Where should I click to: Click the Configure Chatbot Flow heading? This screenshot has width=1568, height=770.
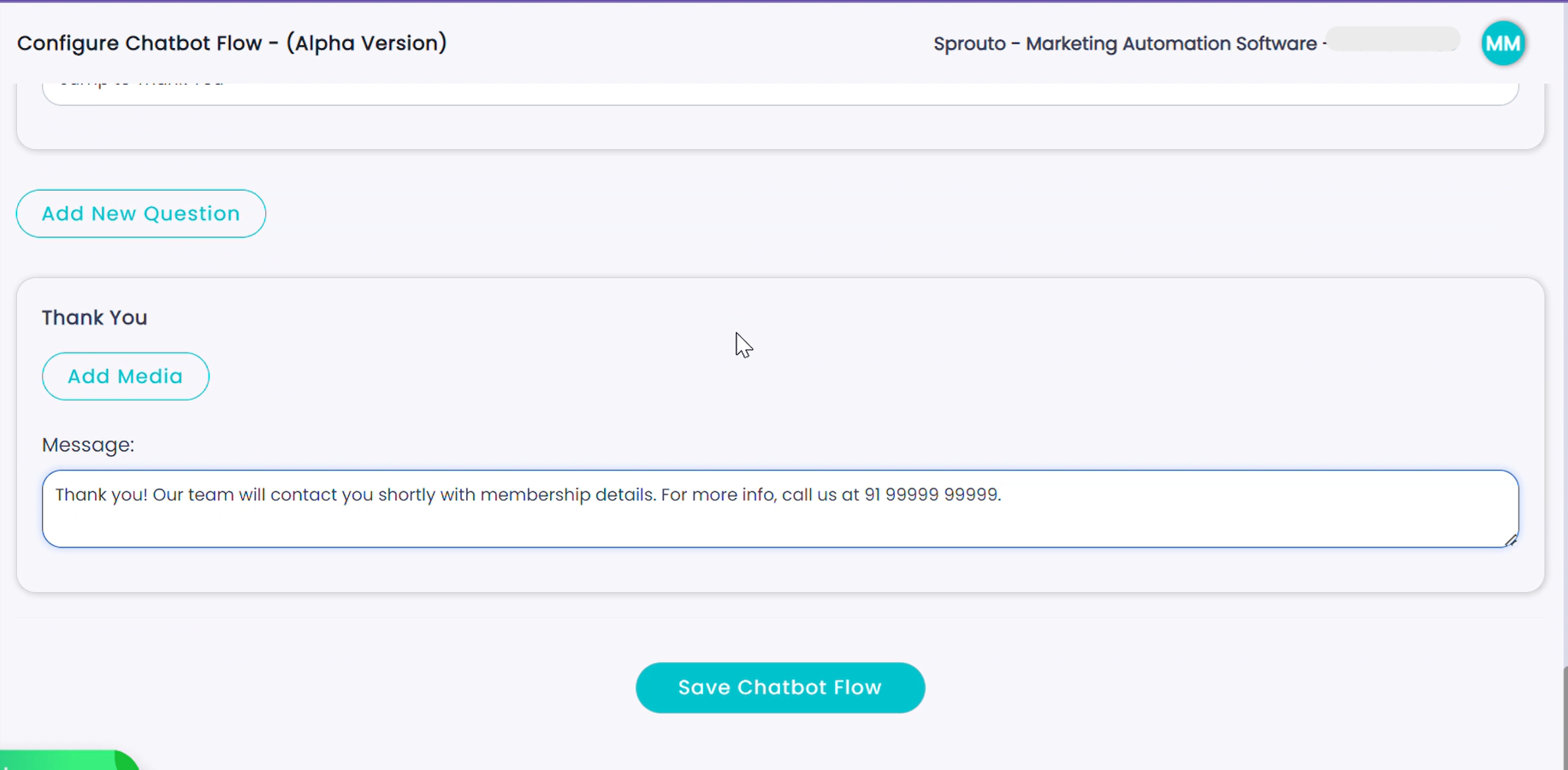[232, 44]
